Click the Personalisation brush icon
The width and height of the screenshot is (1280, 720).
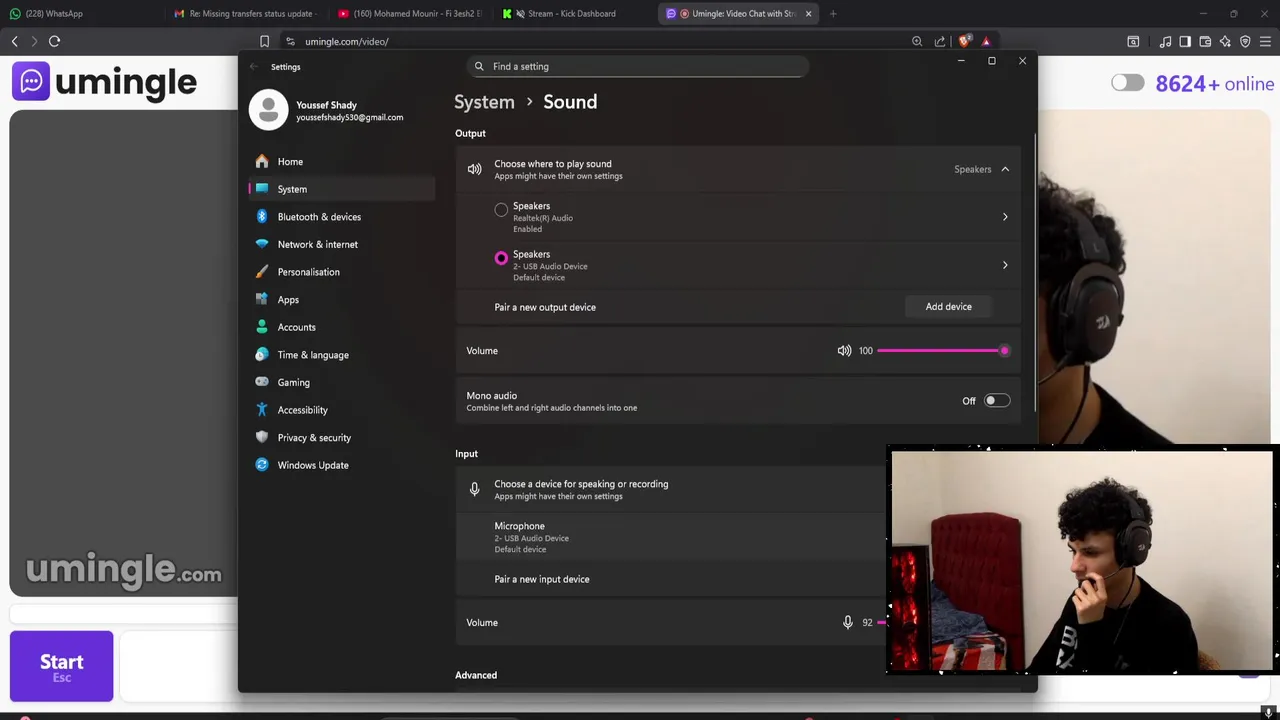(262, 272)
